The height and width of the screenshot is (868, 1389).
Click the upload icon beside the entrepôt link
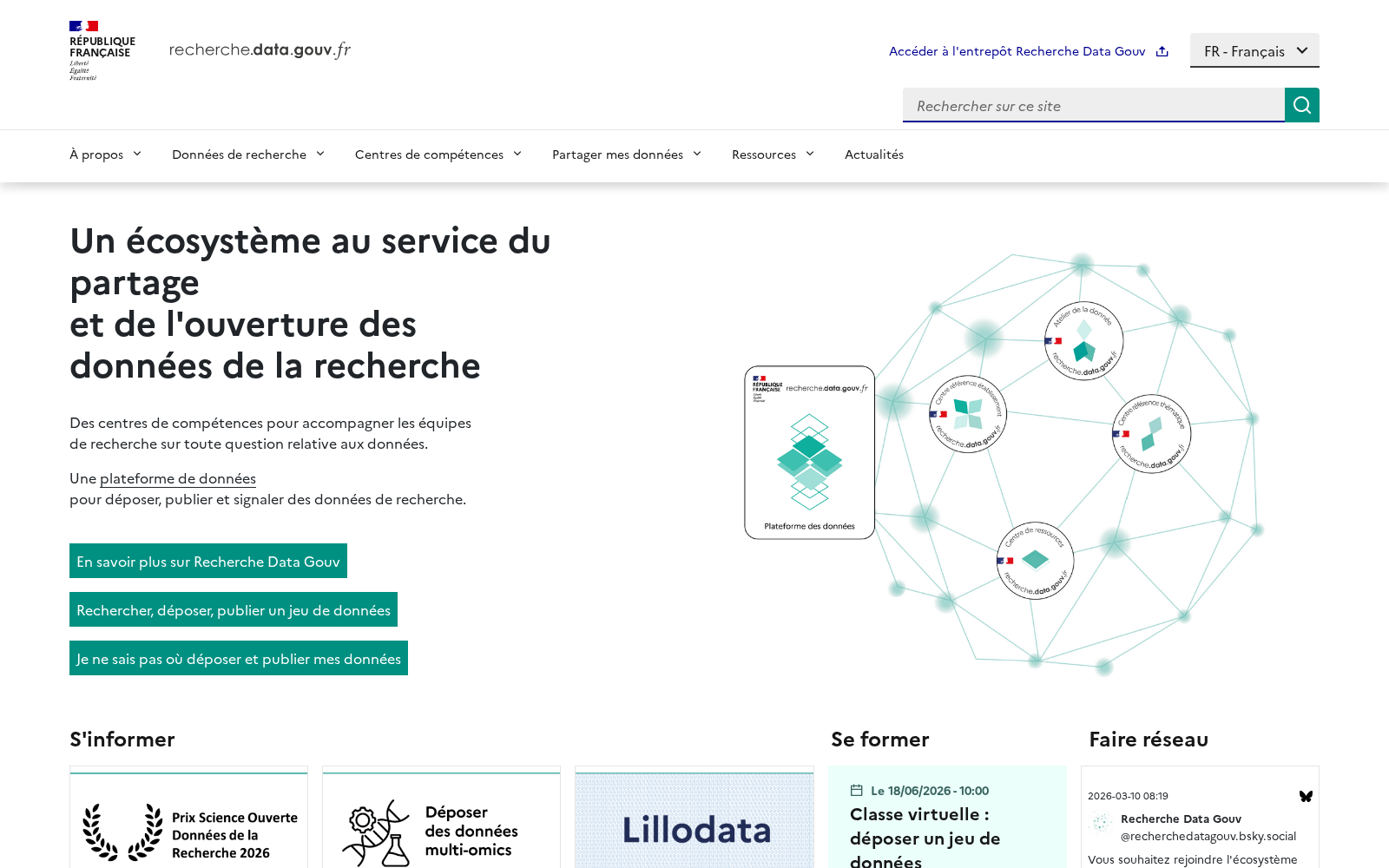coord(1162,51)
